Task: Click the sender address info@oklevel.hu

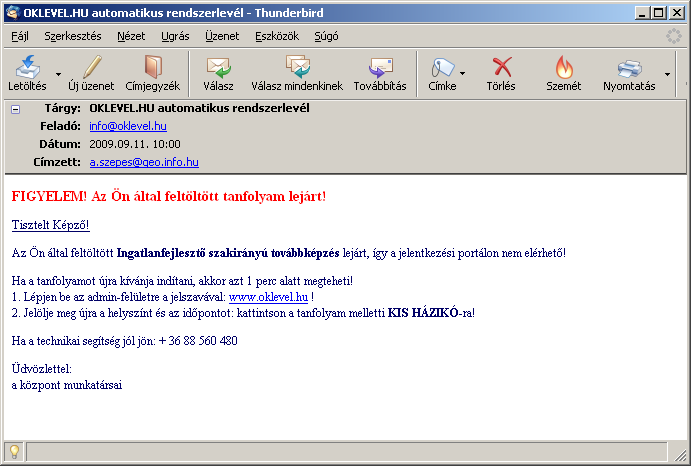Action: [x=128, y=126]
